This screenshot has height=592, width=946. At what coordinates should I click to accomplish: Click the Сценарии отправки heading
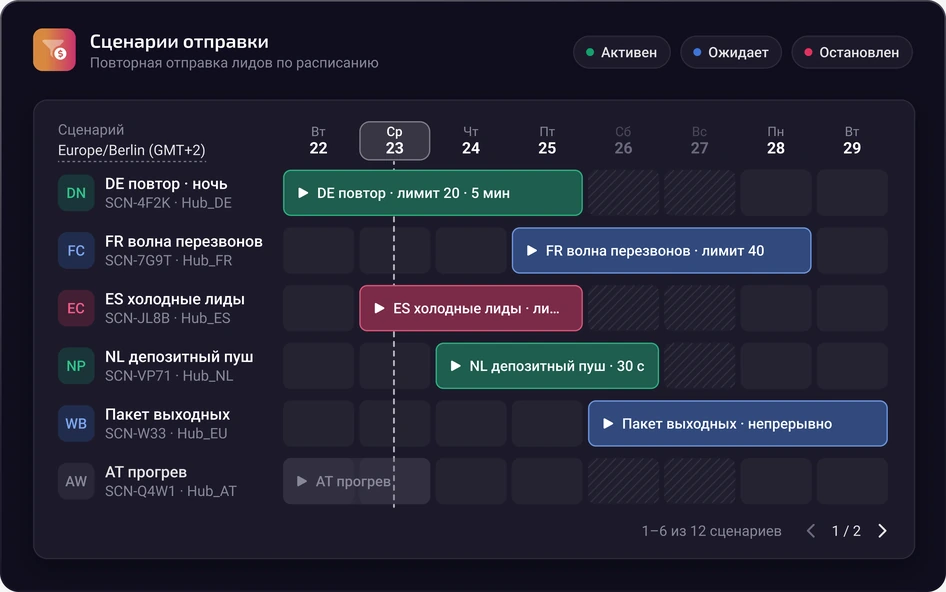tap(179, 42)
